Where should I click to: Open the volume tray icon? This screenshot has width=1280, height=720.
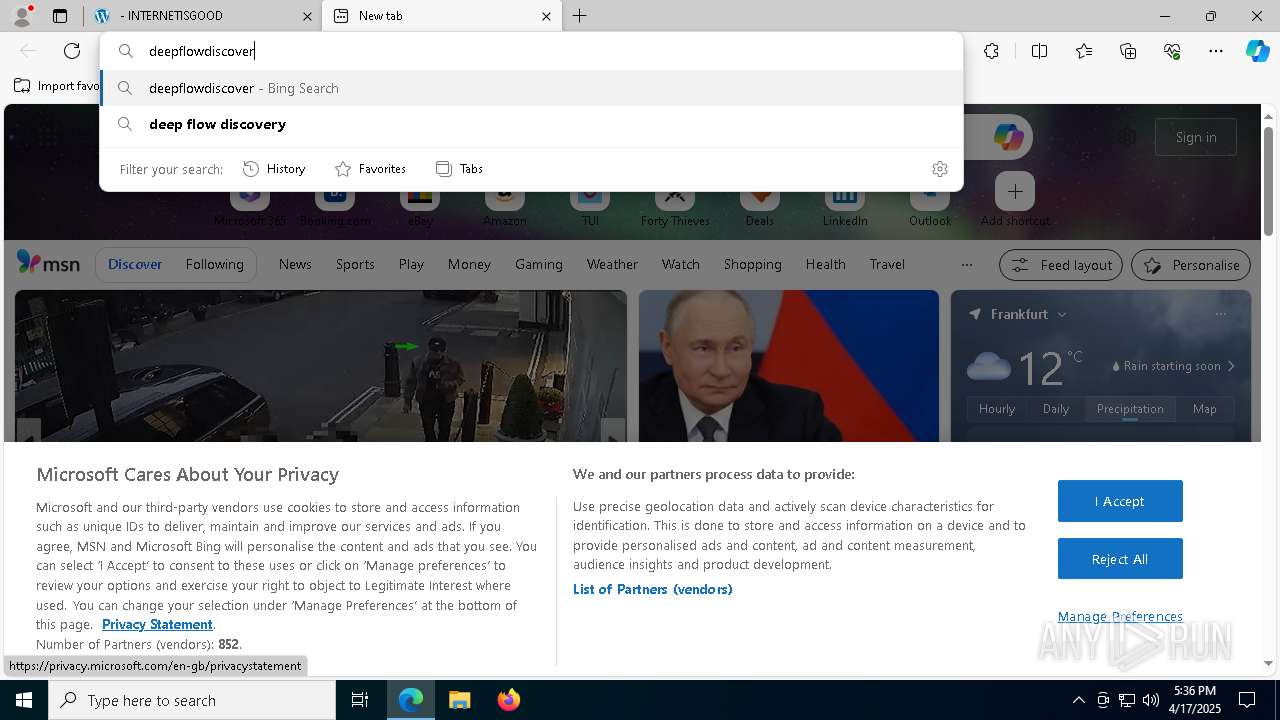[x=1150, y=700]
